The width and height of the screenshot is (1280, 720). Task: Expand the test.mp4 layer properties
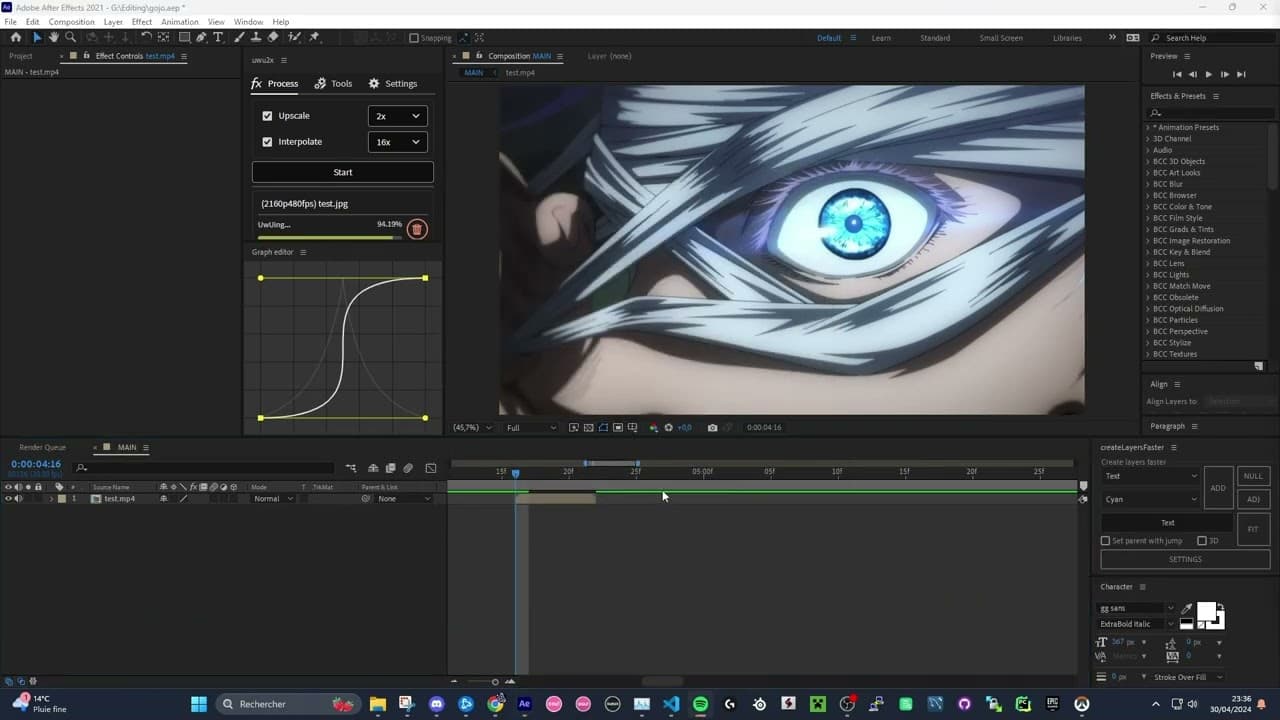click(51, 498)
